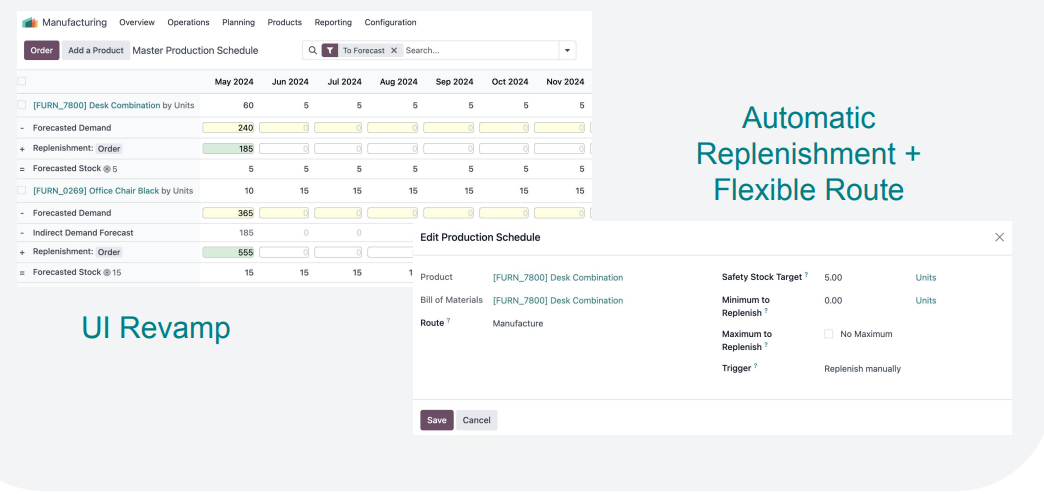Image resolution: width=1044 pixels, height=494 pixels.
Task: Edit Office Chair replenishment 555 for May 2024
Action: tap(228, 252)
